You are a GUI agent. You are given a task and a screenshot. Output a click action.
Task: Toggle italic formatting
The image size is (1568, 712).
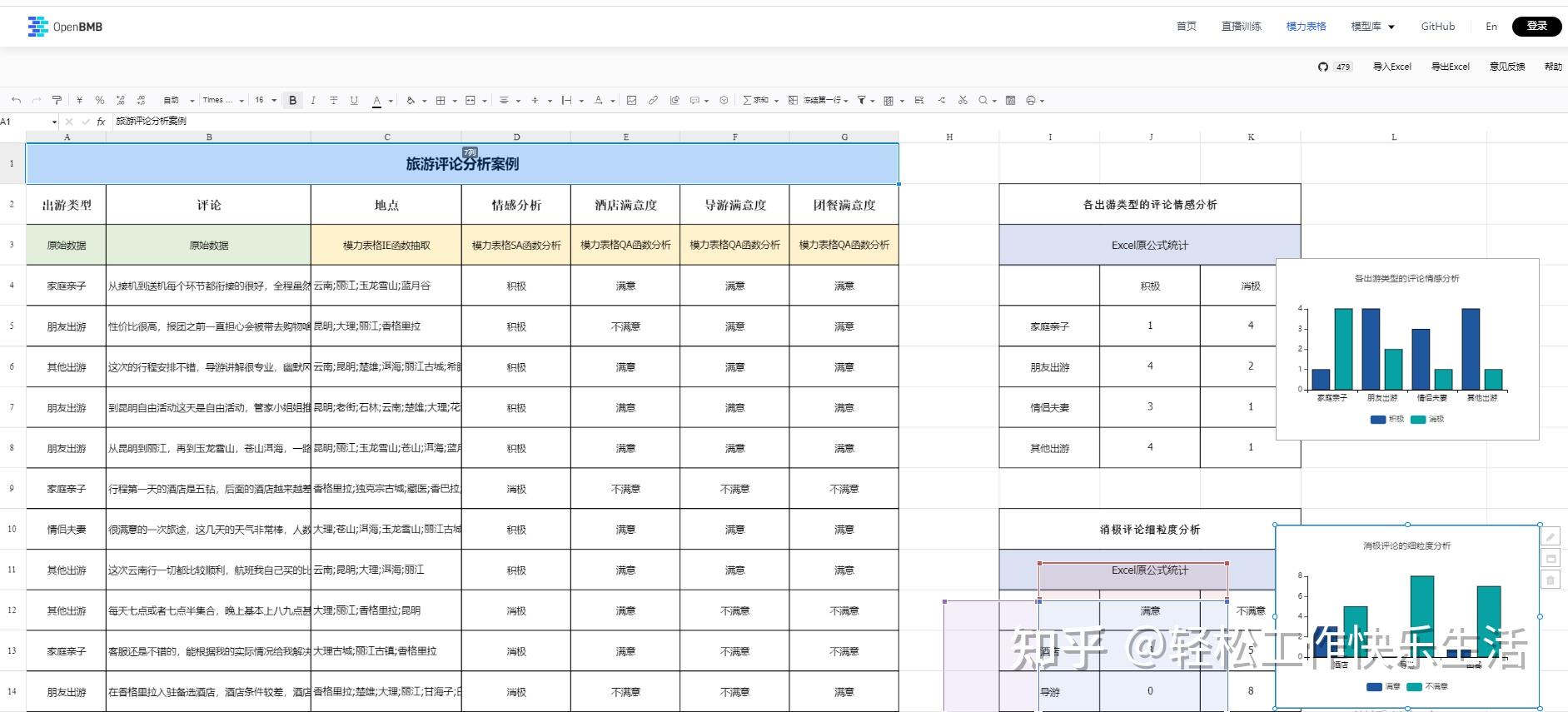pyautogui.click(x=313, y=100)
